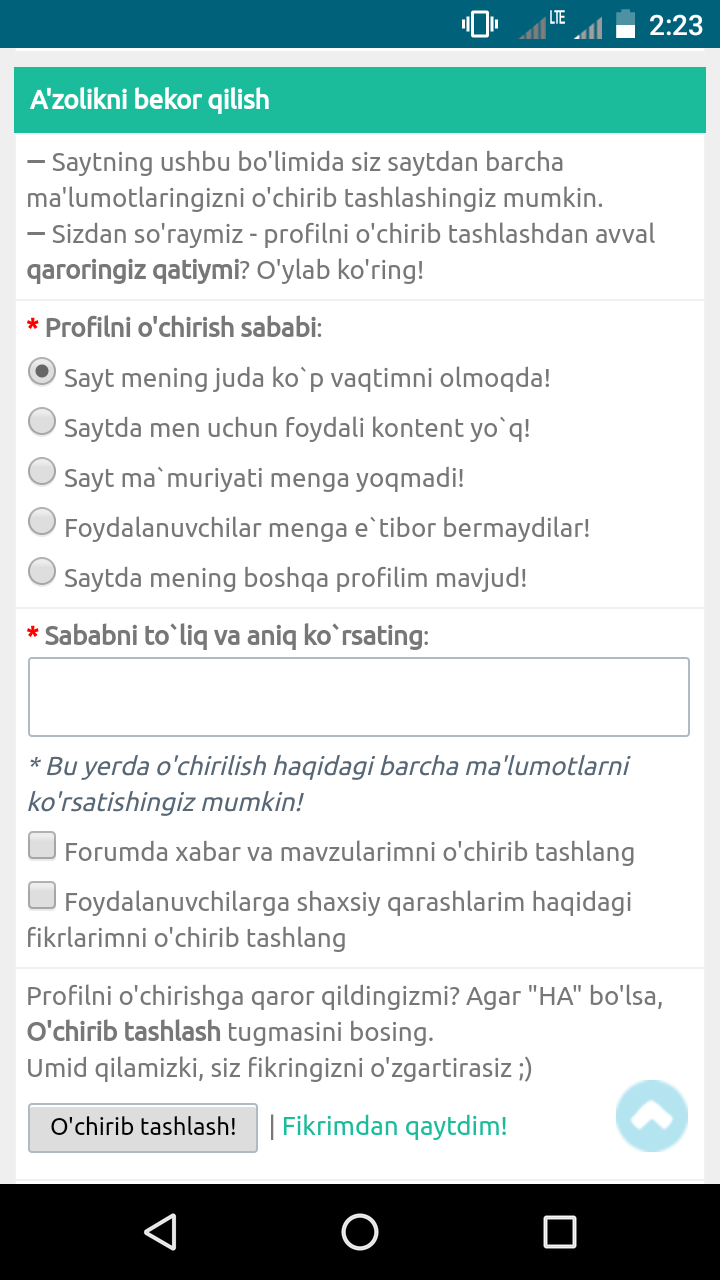
Task: Check 'Foydalanuvchilarga shaxsiy qarashlarim' deletion checkbox
Action: coord(42,896)
